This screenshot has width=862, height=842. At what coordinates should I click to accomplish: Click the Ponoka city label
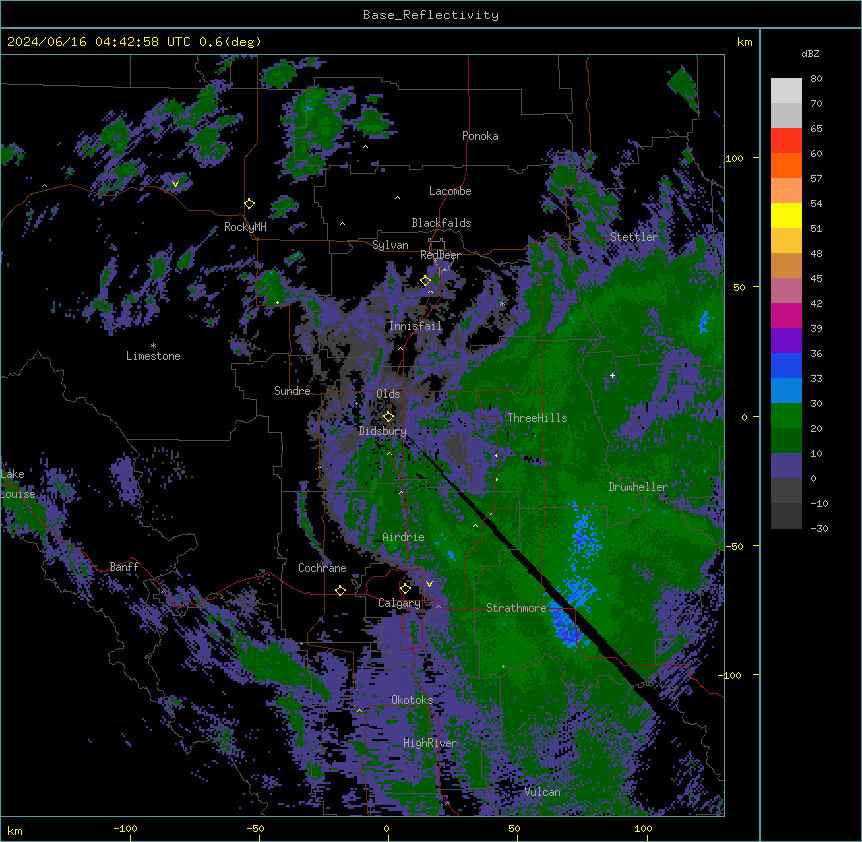pos(480,136)
